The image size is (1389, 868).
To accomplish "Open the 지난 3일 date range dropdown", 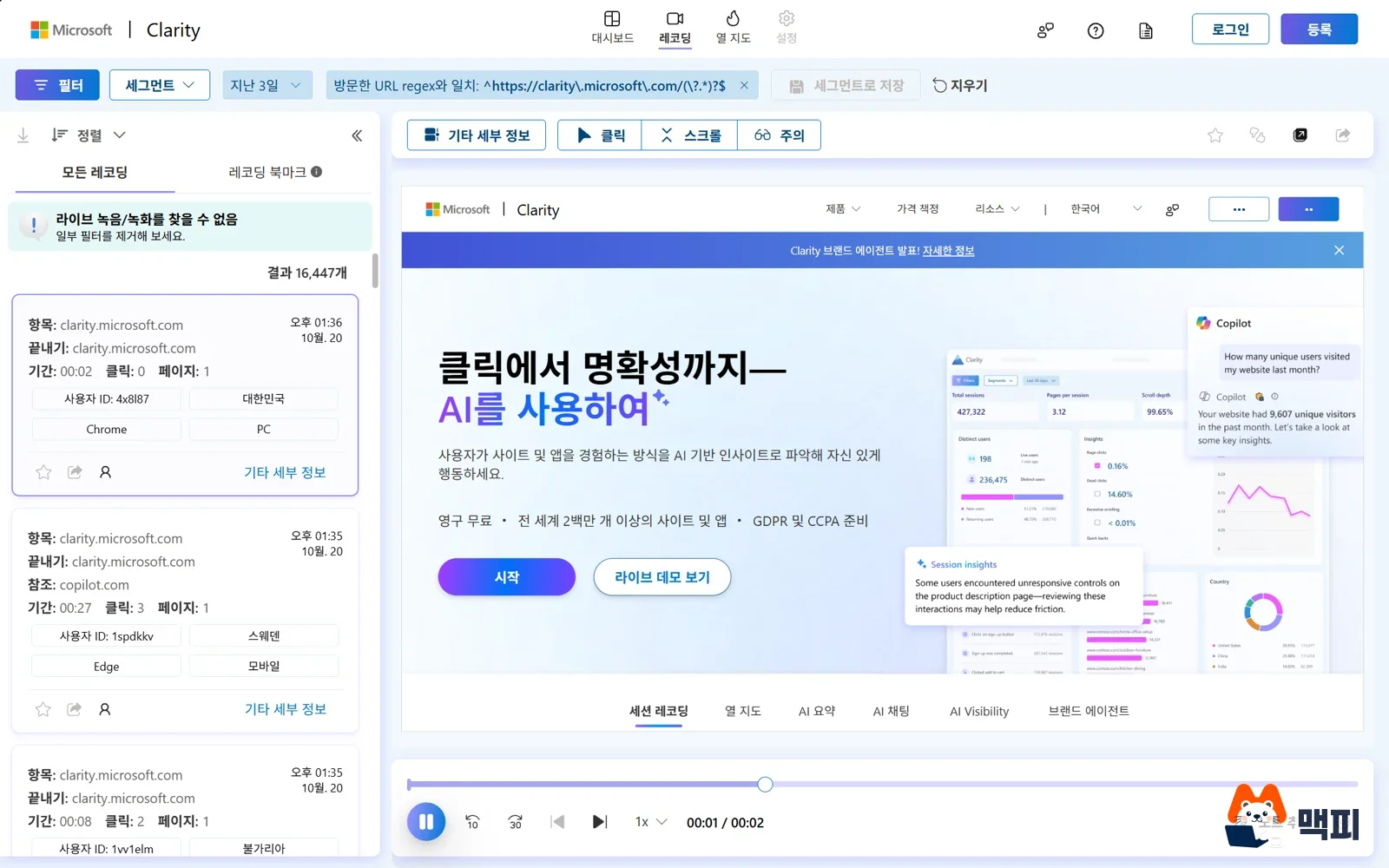I will click(x=267, y=85).
